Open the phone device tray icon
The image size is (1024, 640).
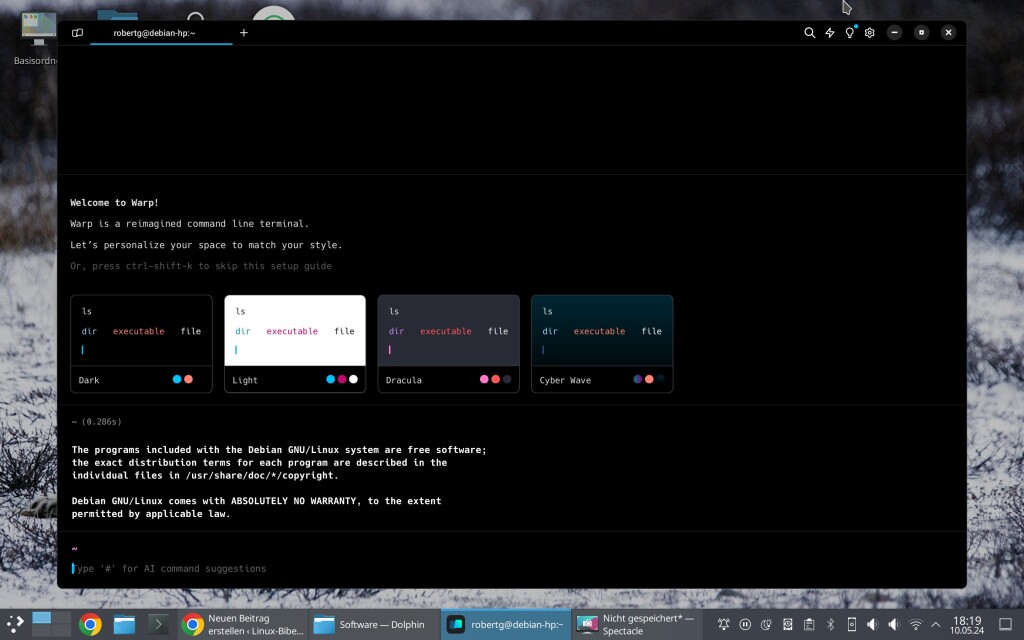click(x=852, y=625)
